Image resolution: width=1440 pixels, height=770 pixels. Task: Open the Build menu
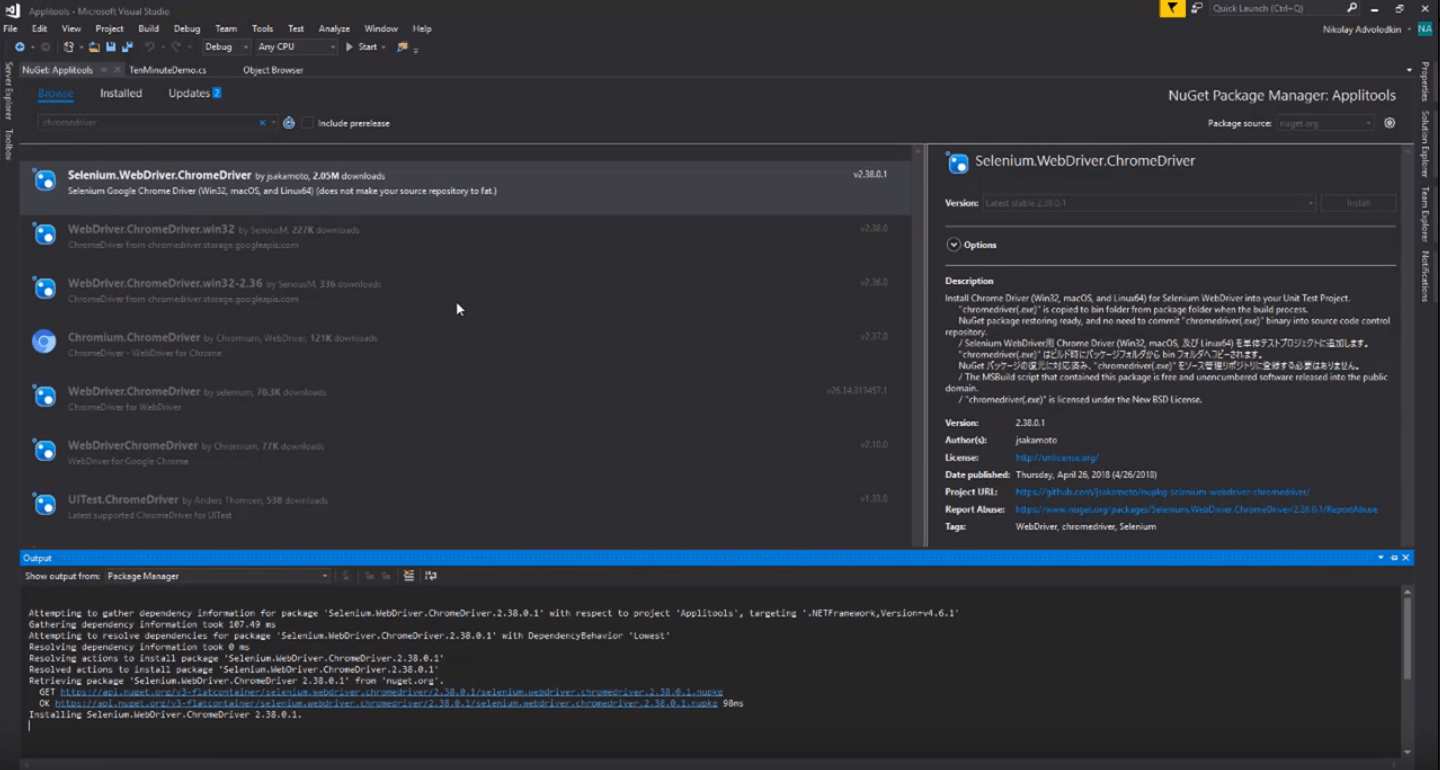(148, 29)
